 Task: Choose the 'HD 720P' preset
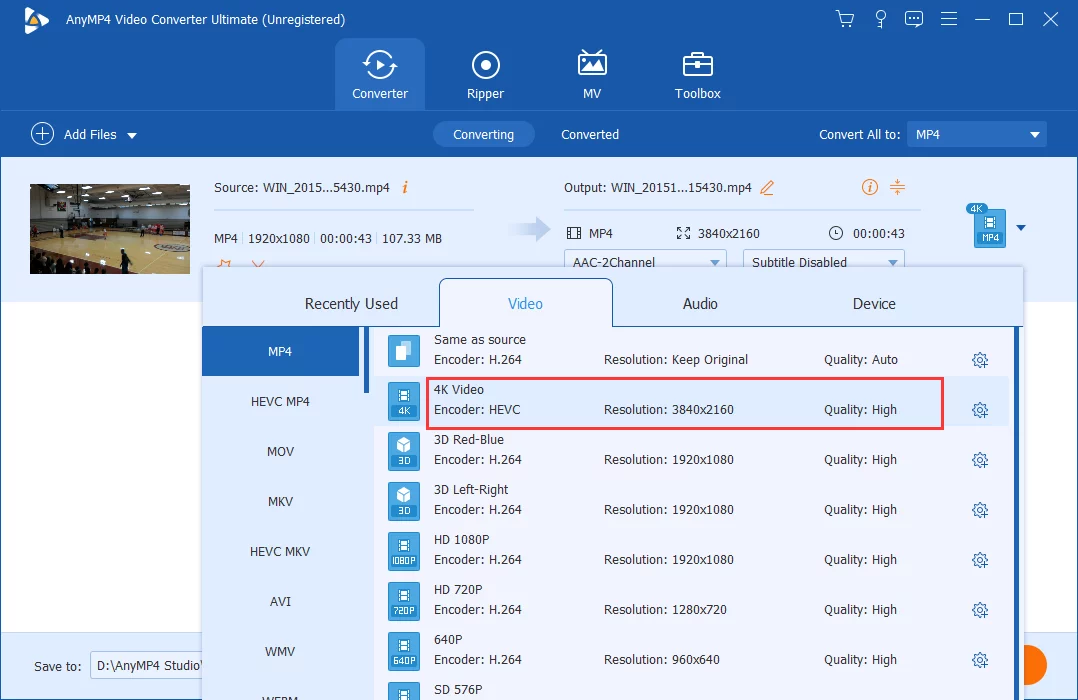point(691,601)
